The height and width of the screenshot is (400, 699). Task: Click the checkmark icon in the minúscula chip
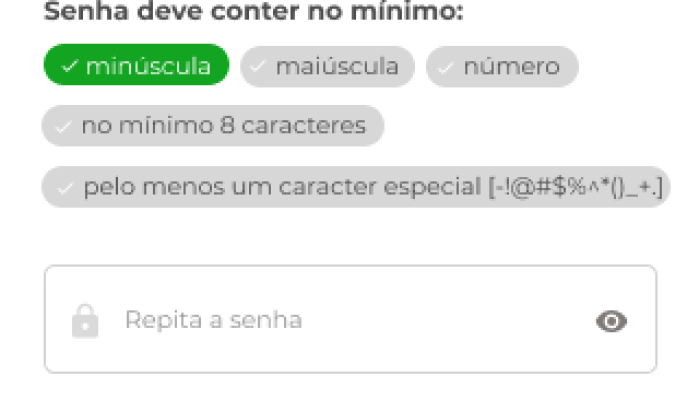[69, 67]
